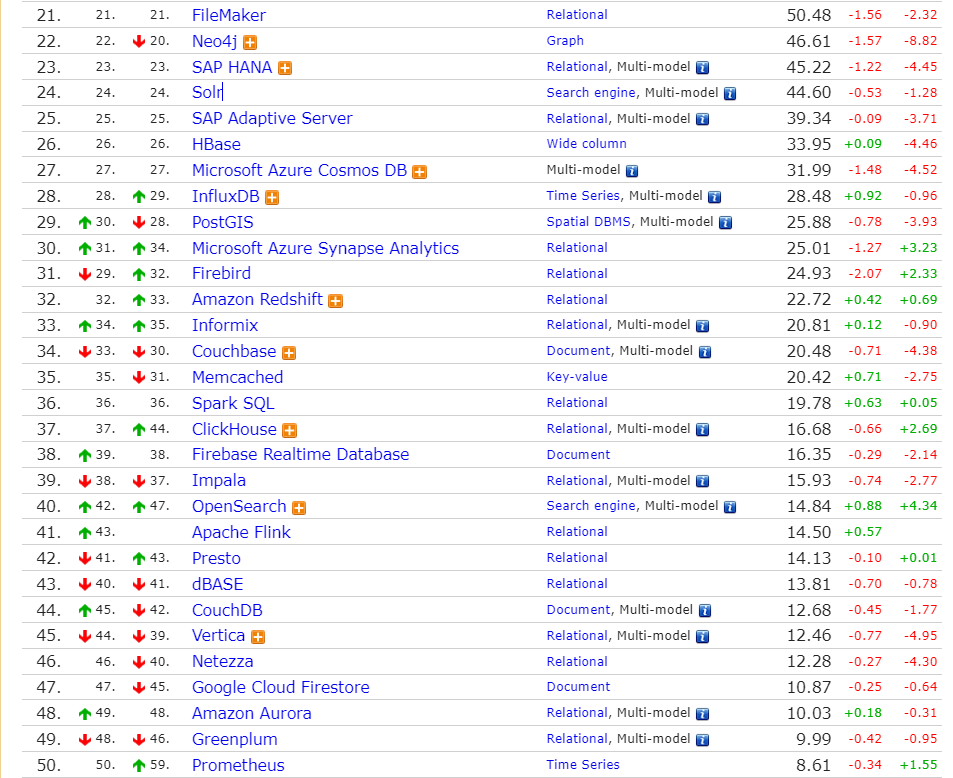Click the Graph model link for Neo4j

point(565,41)
